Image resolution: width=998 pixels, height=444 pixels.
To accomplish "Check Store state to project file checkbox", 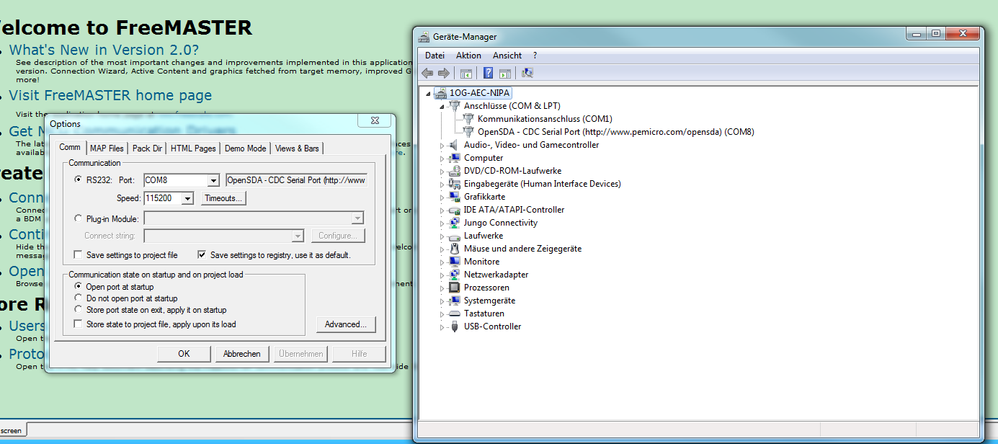I will (78, 324).
